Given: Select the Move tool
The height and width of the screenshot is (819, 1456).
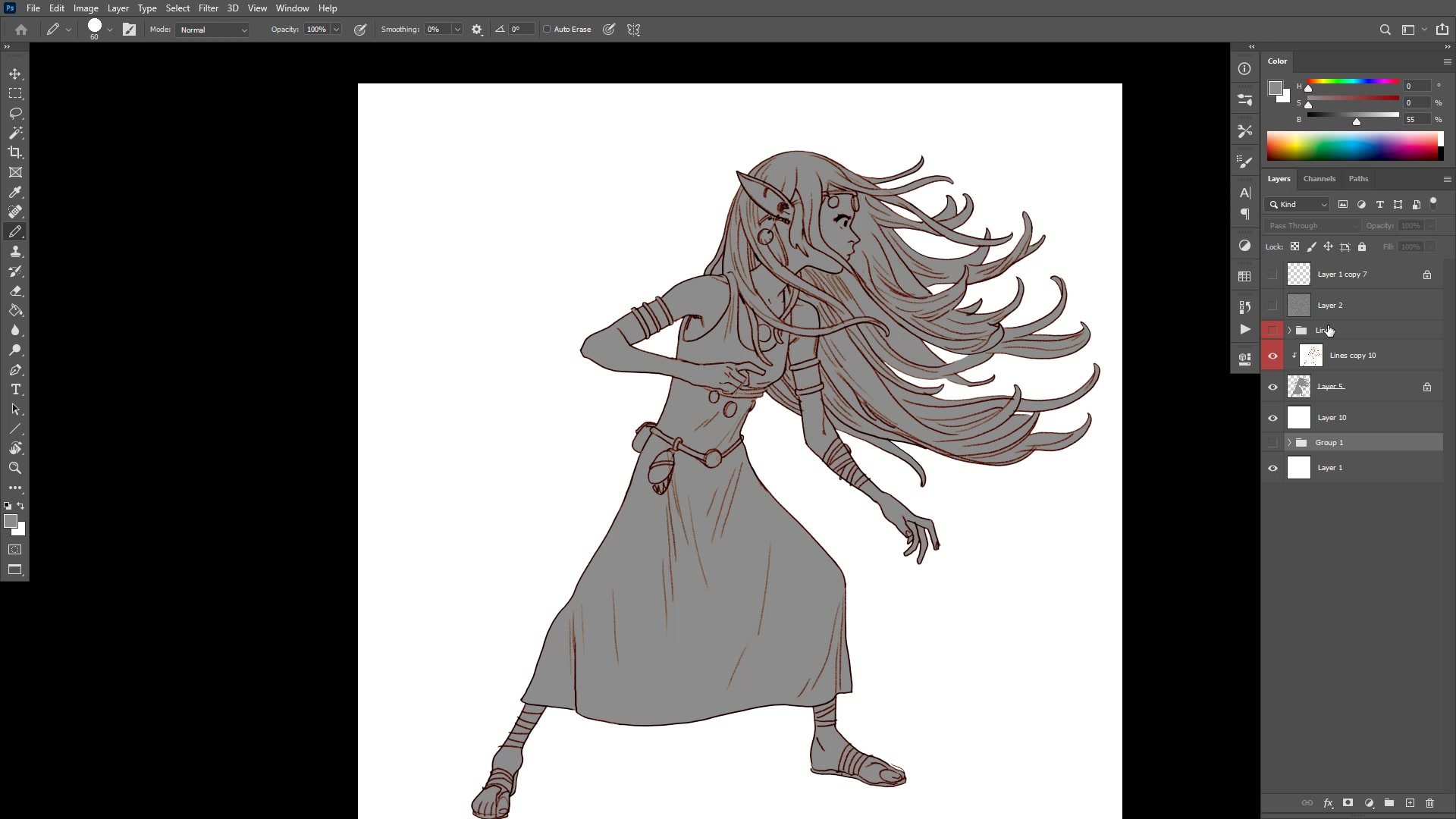Looking at the screenshot, I should point(15,74).
